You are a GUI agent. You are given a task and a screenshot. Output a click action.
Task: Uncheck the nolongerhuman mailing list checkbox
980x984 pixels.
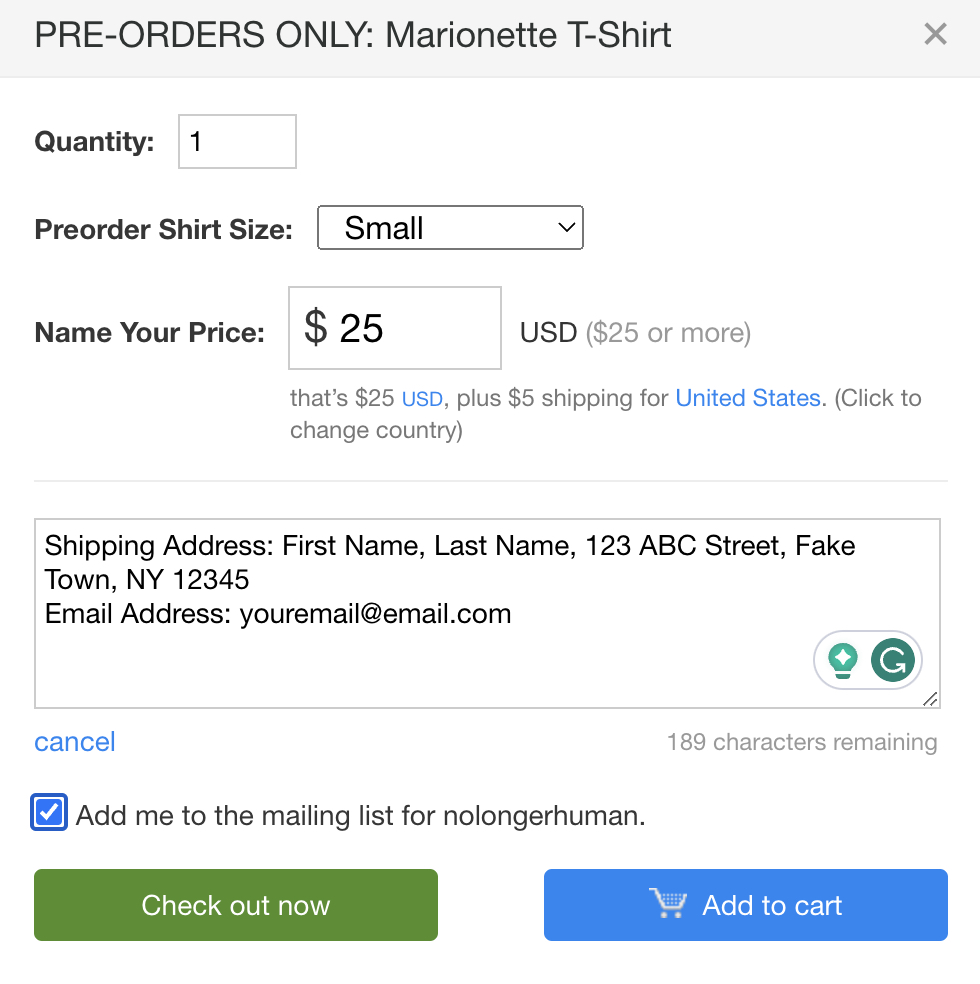pos(50,813)
